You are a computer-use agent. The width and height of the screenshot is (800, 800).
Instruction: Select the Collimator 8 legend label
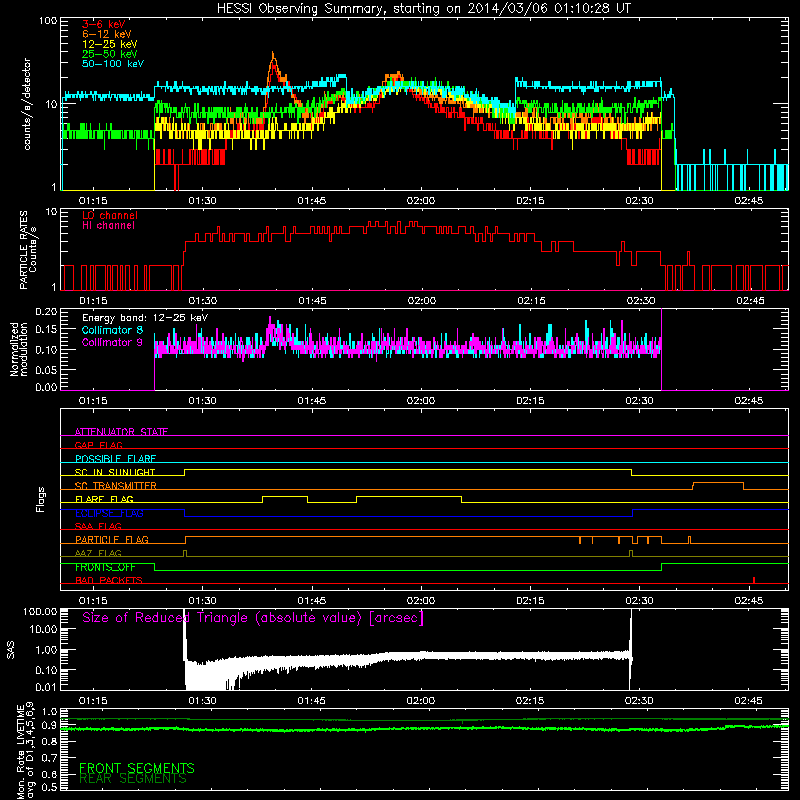click(x=112, y=330)
